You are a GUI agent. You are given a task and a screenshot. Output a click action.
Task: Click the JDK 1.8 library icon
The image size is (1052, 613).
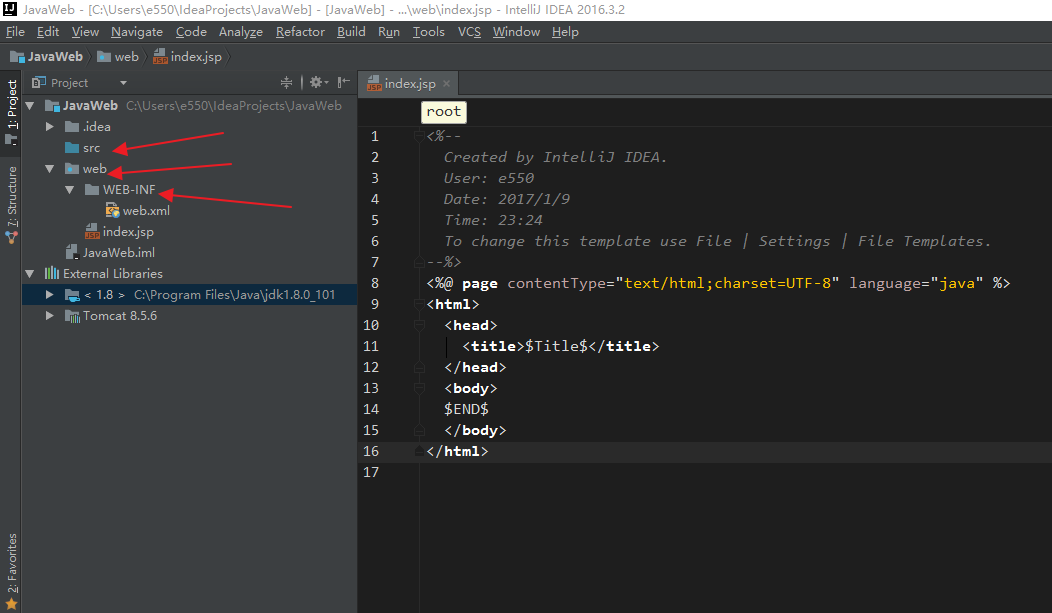click(x=72, y=295)
